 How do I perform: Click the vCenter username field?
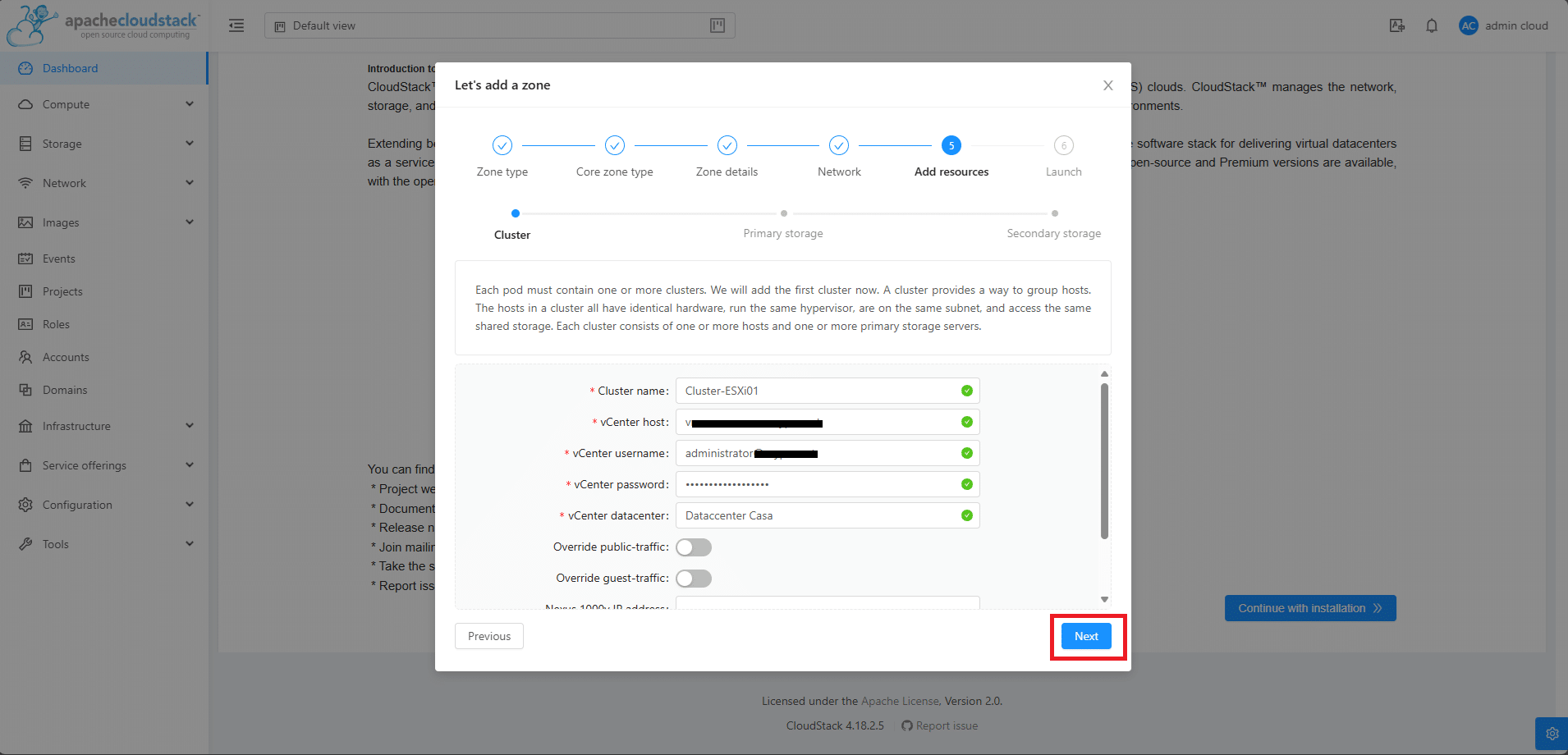(x=828, y=453)
